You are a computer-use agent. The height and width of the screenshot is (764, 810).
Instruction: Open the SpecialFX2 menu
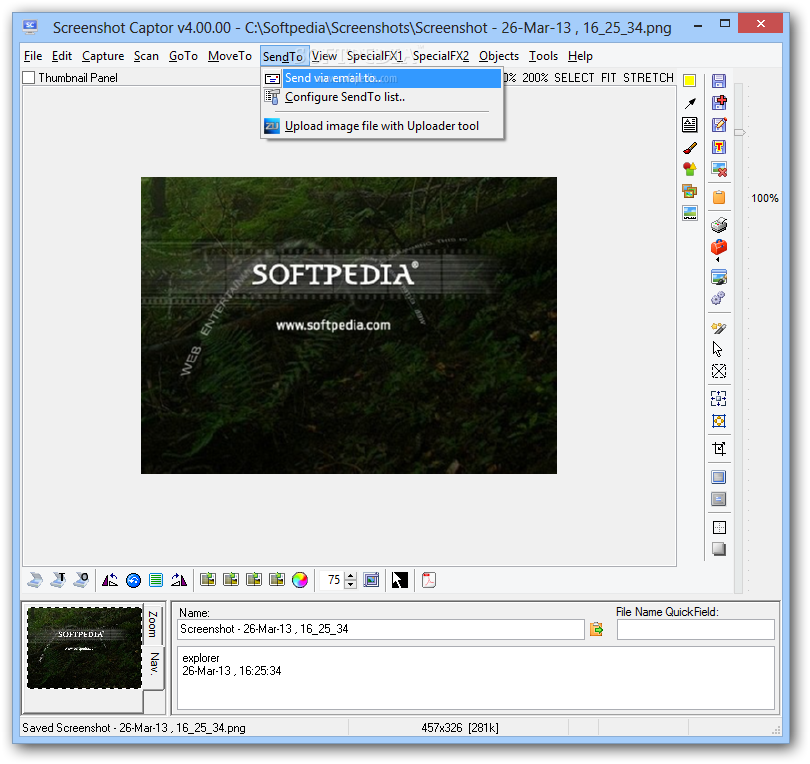(x=441, y=56)
